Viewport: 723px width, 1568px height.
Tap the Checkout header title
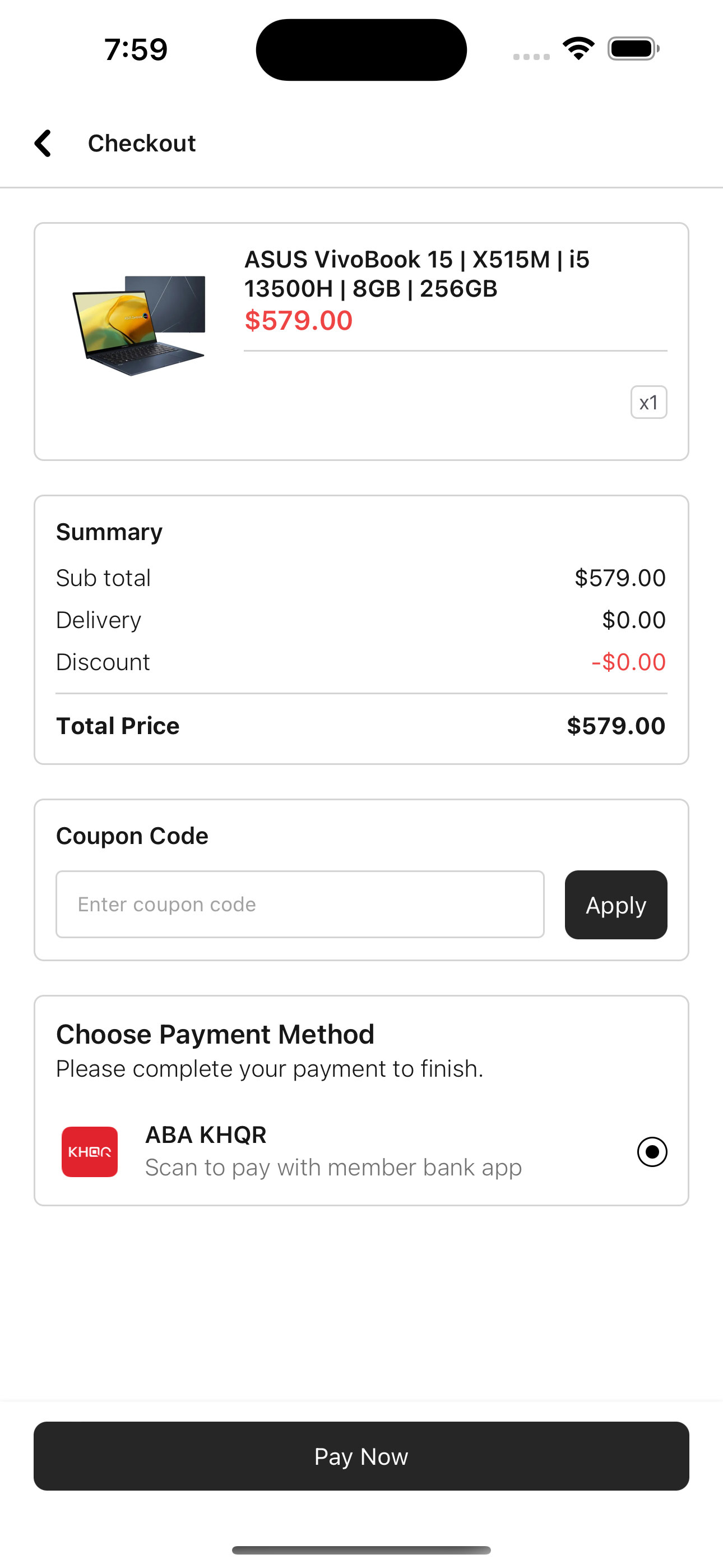[142, 144]
